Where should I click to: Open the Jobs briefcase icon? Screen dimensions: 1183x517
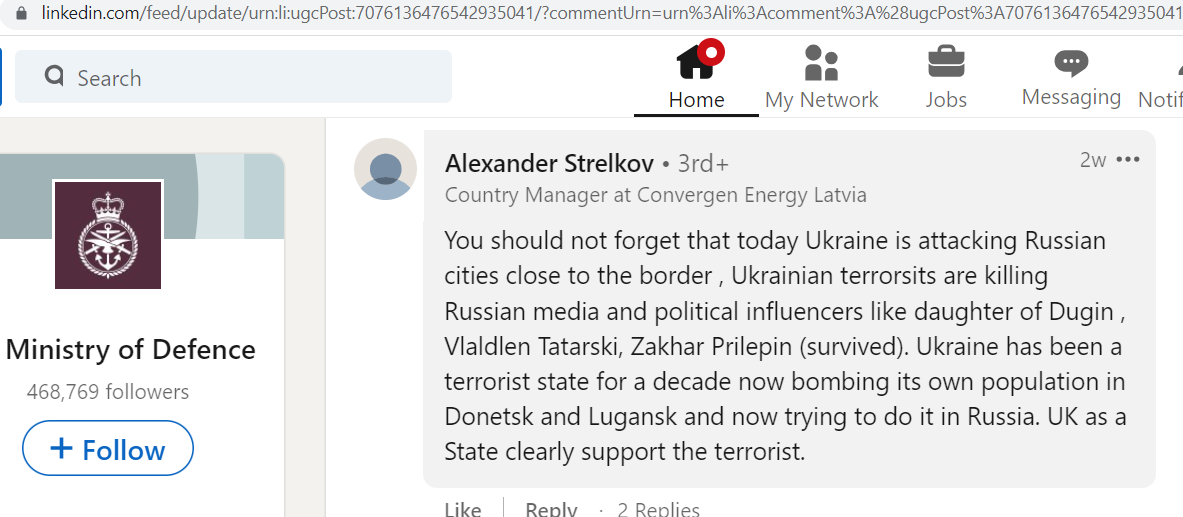tap(946, 62)
